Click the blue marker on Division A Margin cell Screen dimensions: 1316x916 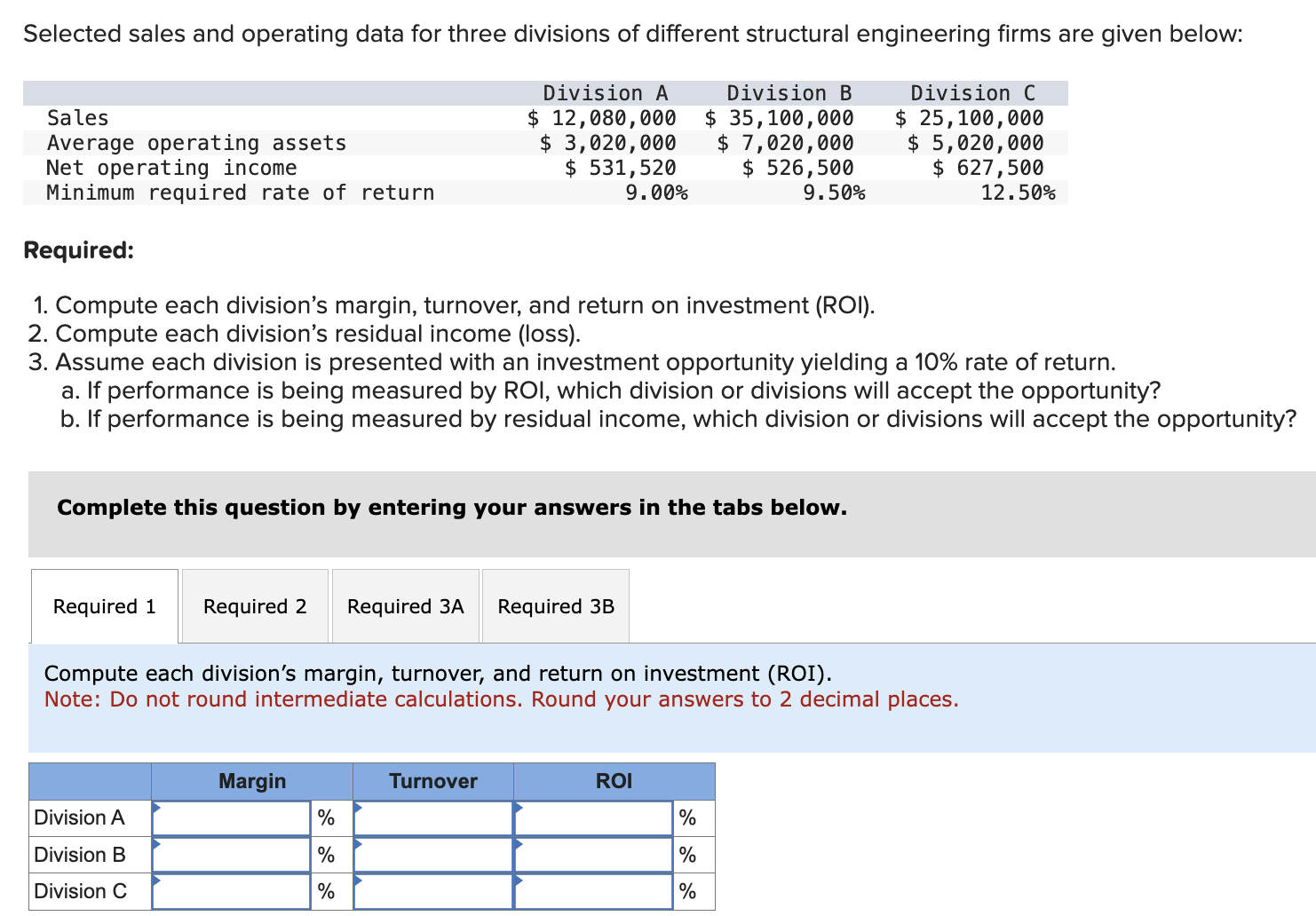tap(158, 808)
